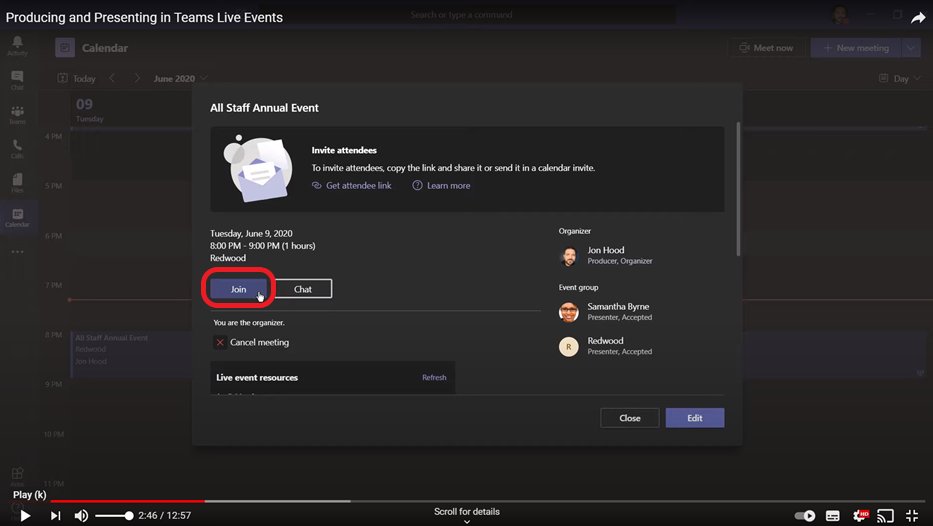Edit the All Staff Annual Event
Viewport: 933px width, 526px height.
click(x=694, y=418)
